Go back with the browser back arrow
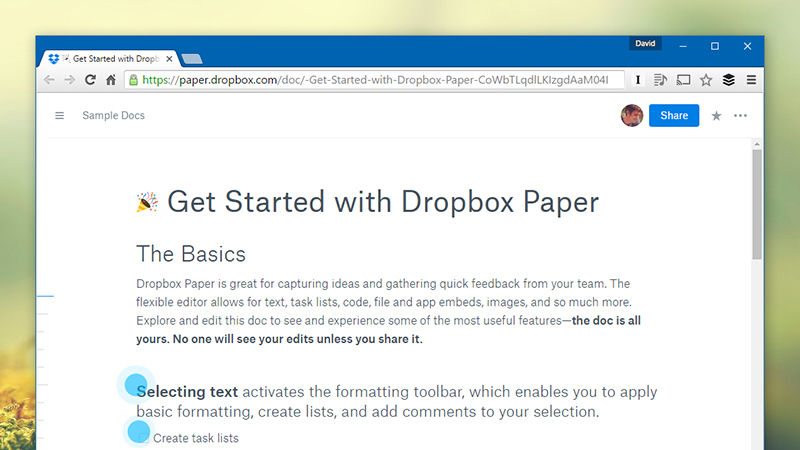 tap(49, 80)
